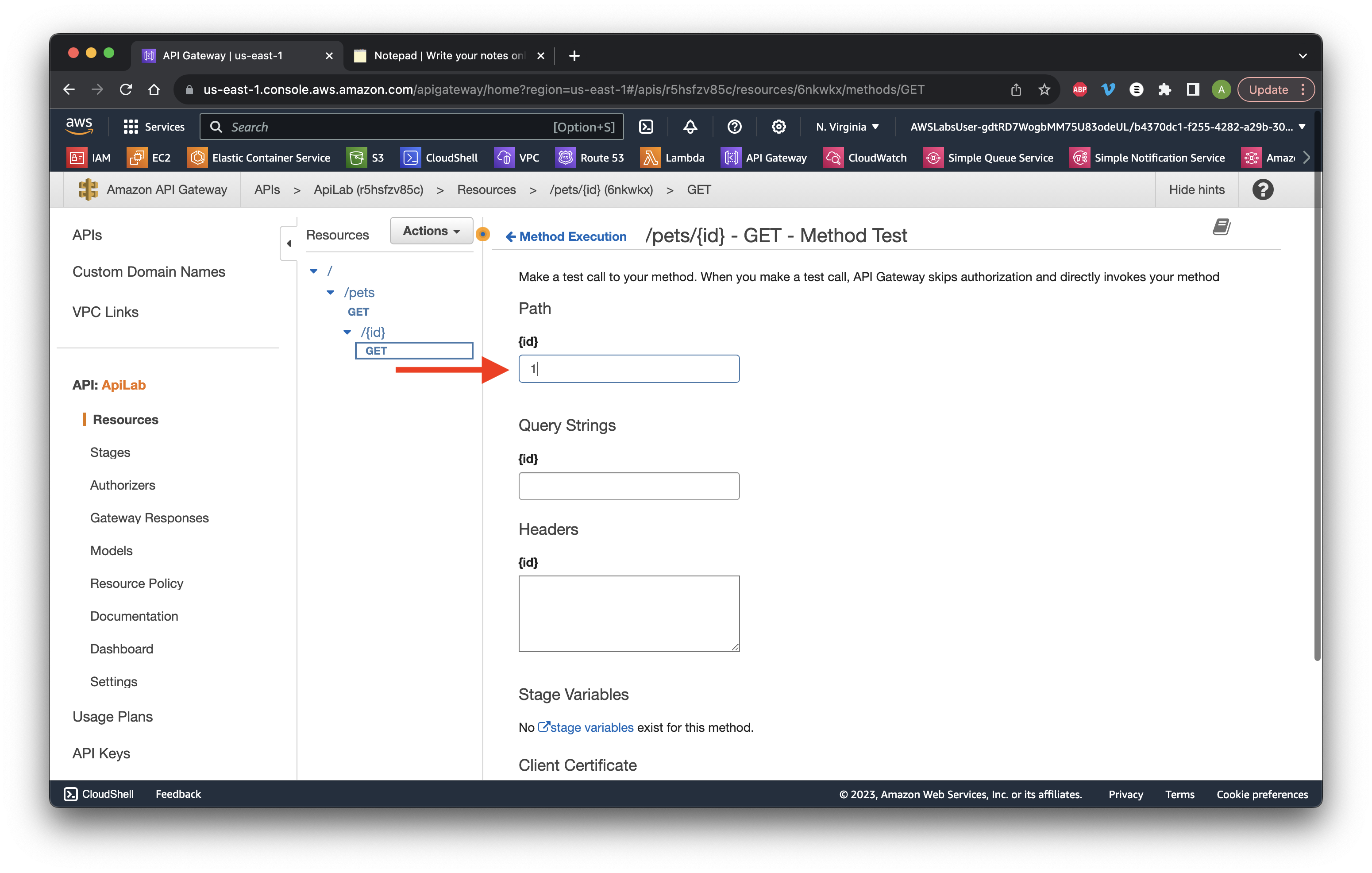Click the Path {id} input field

tap(628, 369)
